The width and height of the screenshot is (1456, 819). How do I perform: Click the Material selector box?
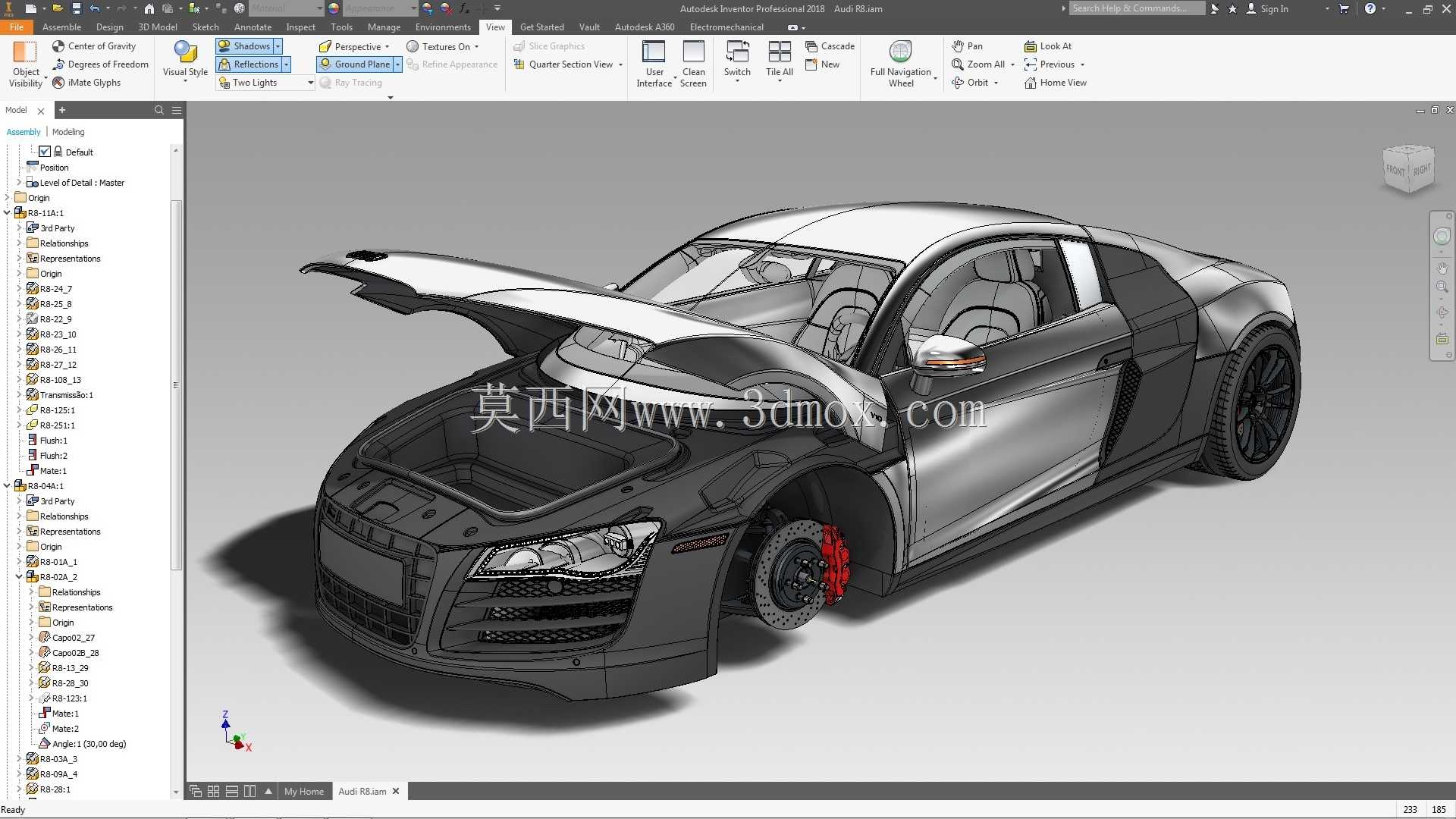coord(285,8)
